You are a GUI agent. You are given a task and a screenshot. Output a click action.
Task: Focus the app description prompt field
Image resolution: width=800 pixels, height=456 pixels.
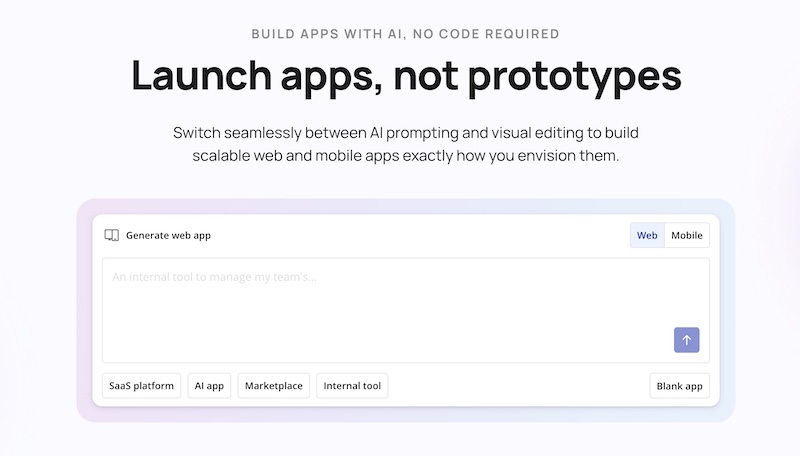click(406, 310)
